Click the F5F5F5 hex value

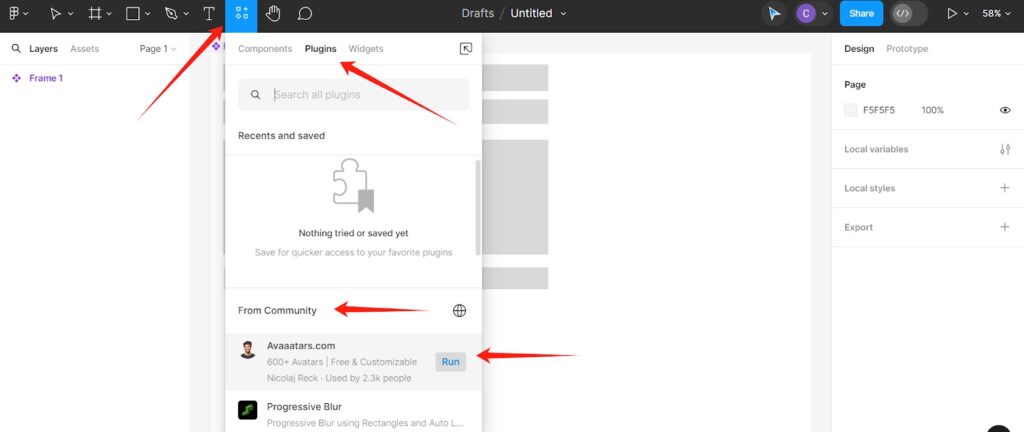[879, 110]
